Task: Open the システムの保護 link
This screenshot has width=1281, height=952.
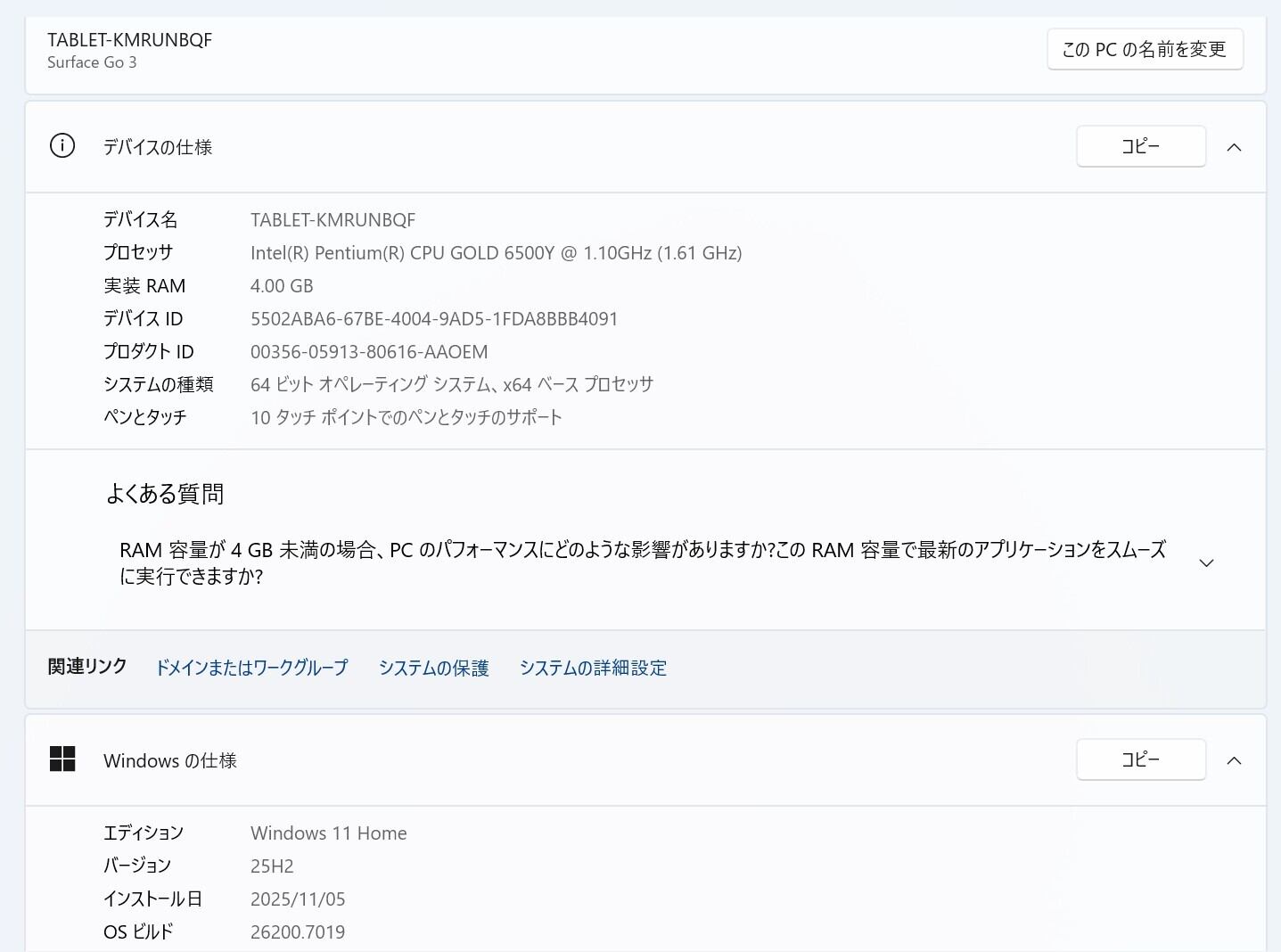Action: pyautogui.click(x=433, y=668)
